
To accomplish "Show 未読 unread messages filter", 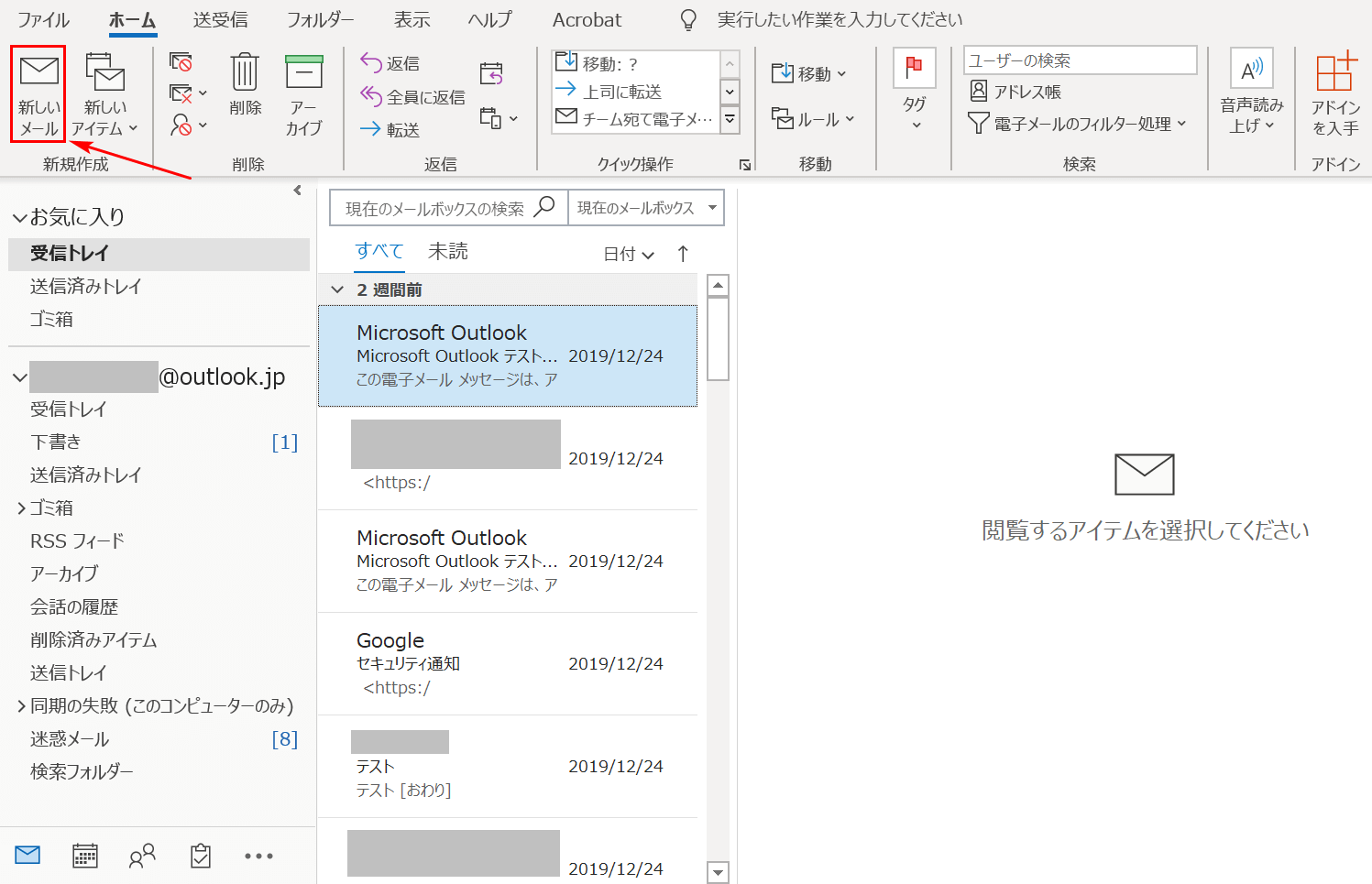I will point(448,251).
